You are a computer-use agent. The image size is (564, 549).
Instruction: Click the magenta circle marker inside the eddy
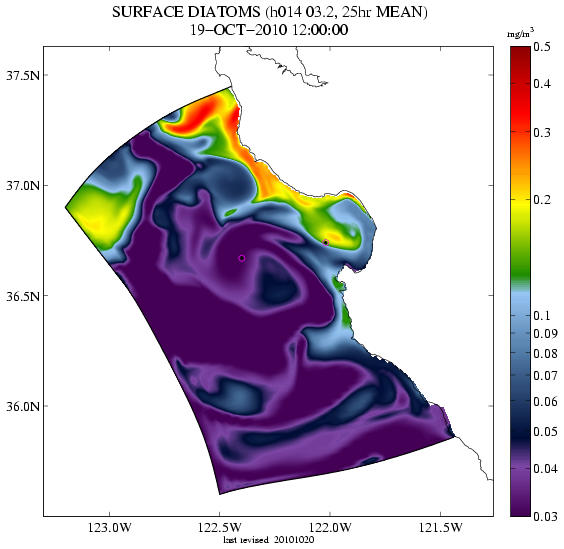click(242, 258)
